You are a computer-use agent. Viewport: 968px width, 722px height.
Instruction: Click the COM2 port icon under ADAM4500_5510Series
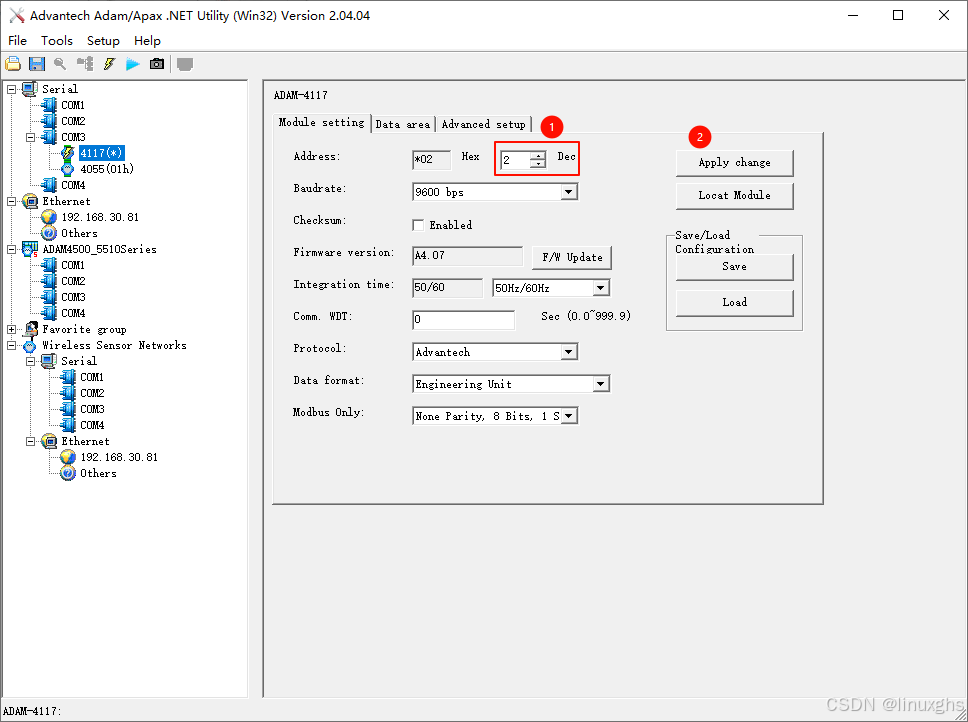(49, 281)
